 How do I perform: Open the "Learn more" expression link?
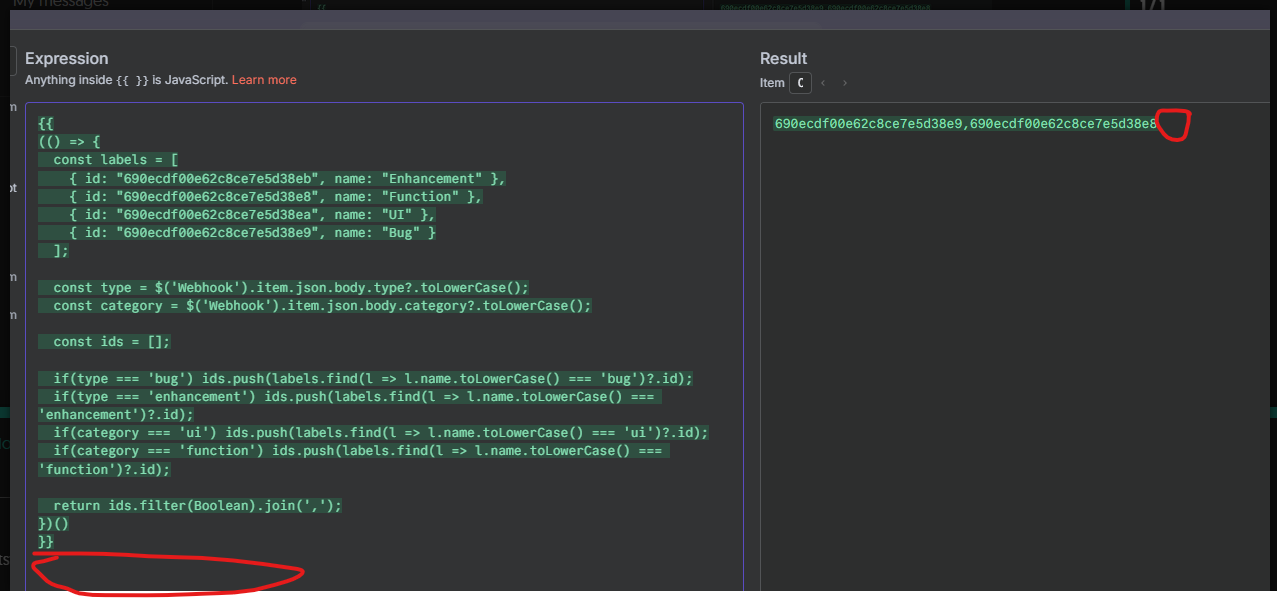264,80
